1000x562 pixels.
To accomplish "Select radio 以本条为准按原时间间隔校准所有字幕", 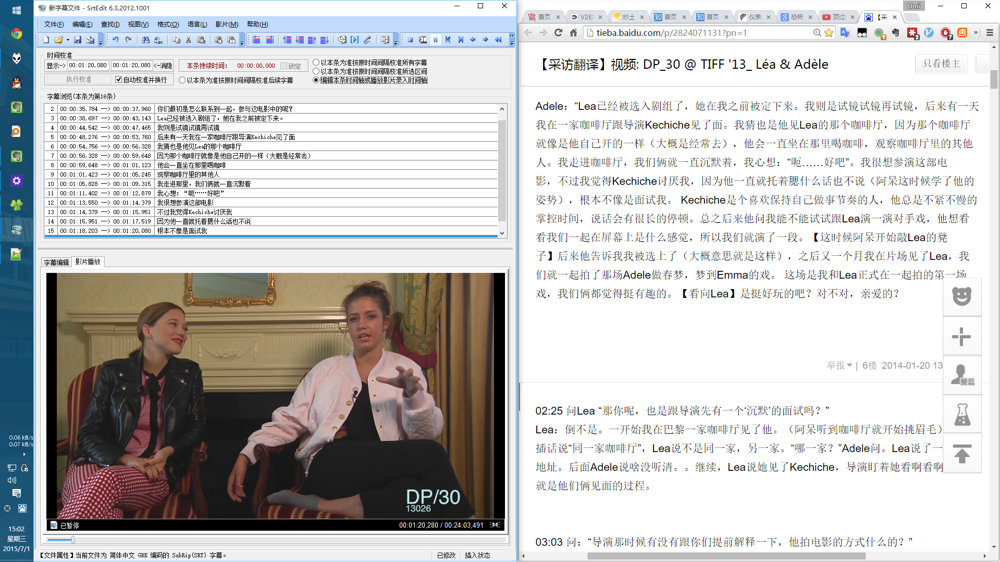I will 317,62.
